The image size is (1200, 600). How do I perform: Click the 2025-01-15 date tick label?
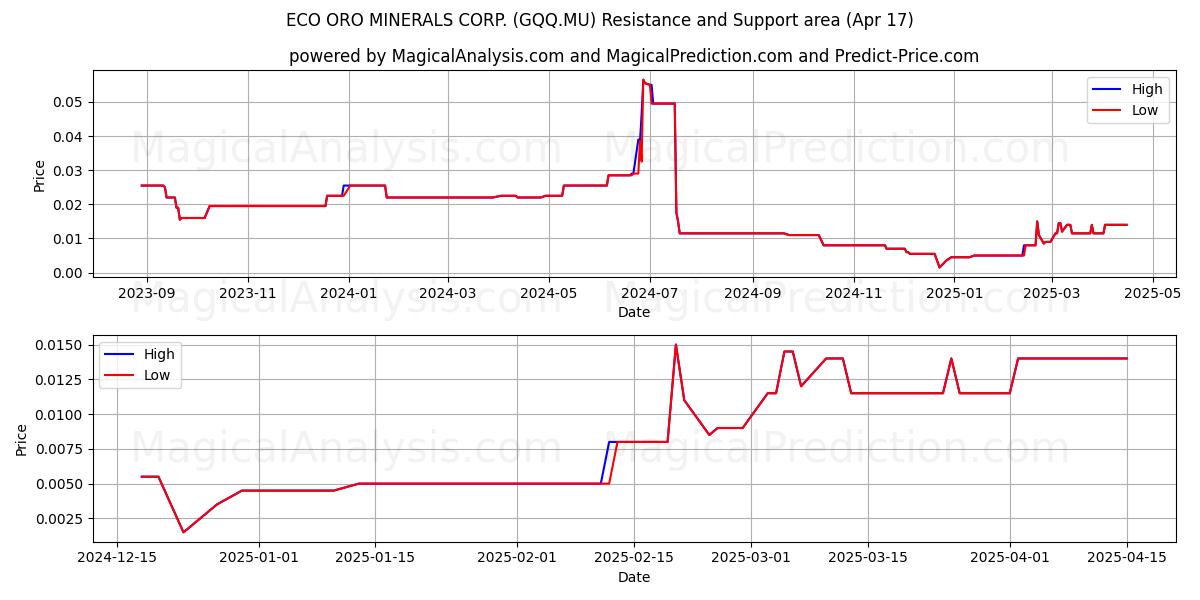[375, 558]
